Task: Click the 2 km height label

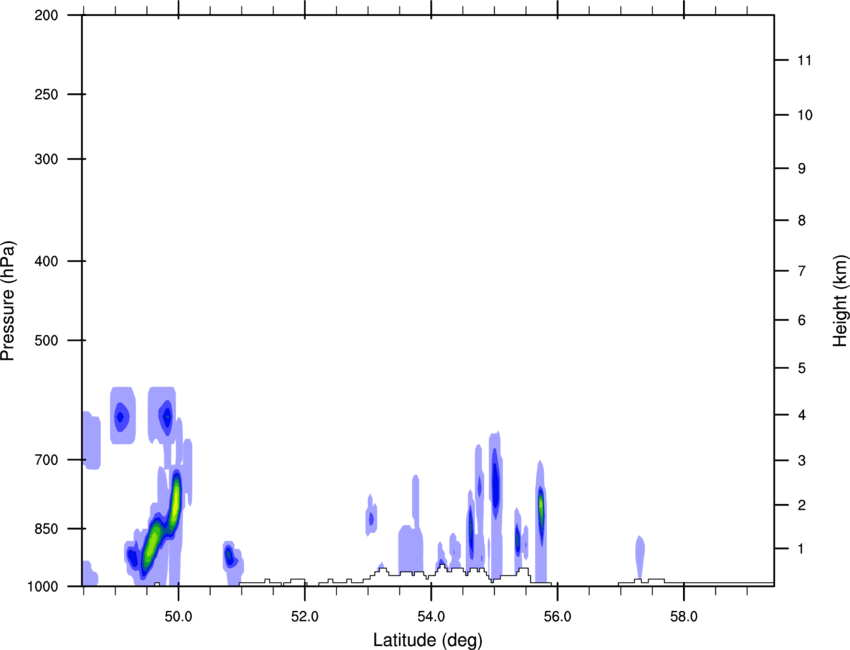Action: click(x=801, y=505)
